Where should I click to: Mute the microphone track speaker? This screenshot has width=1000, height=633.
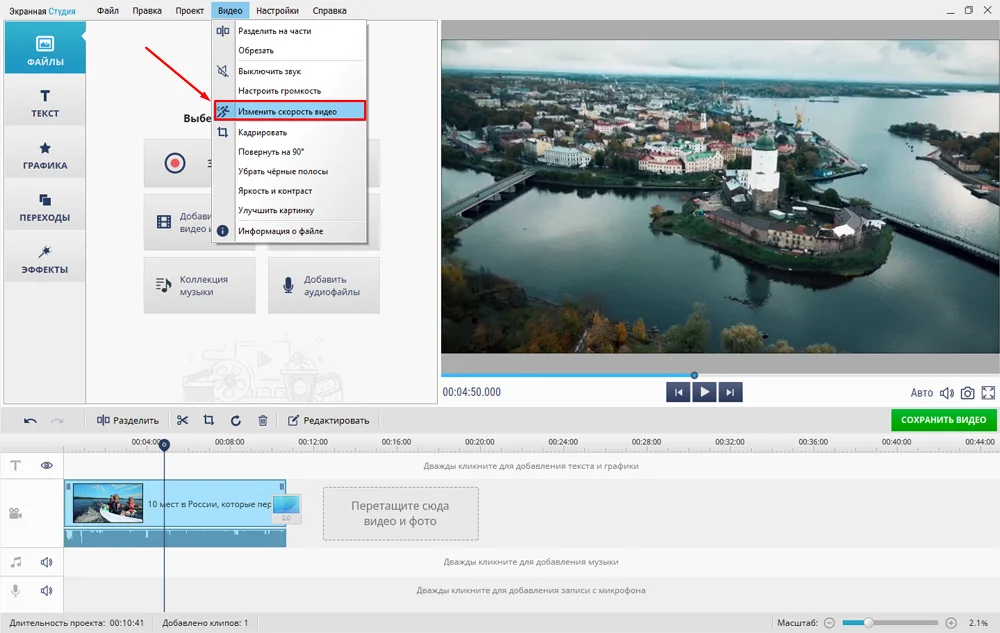point(47,591)
